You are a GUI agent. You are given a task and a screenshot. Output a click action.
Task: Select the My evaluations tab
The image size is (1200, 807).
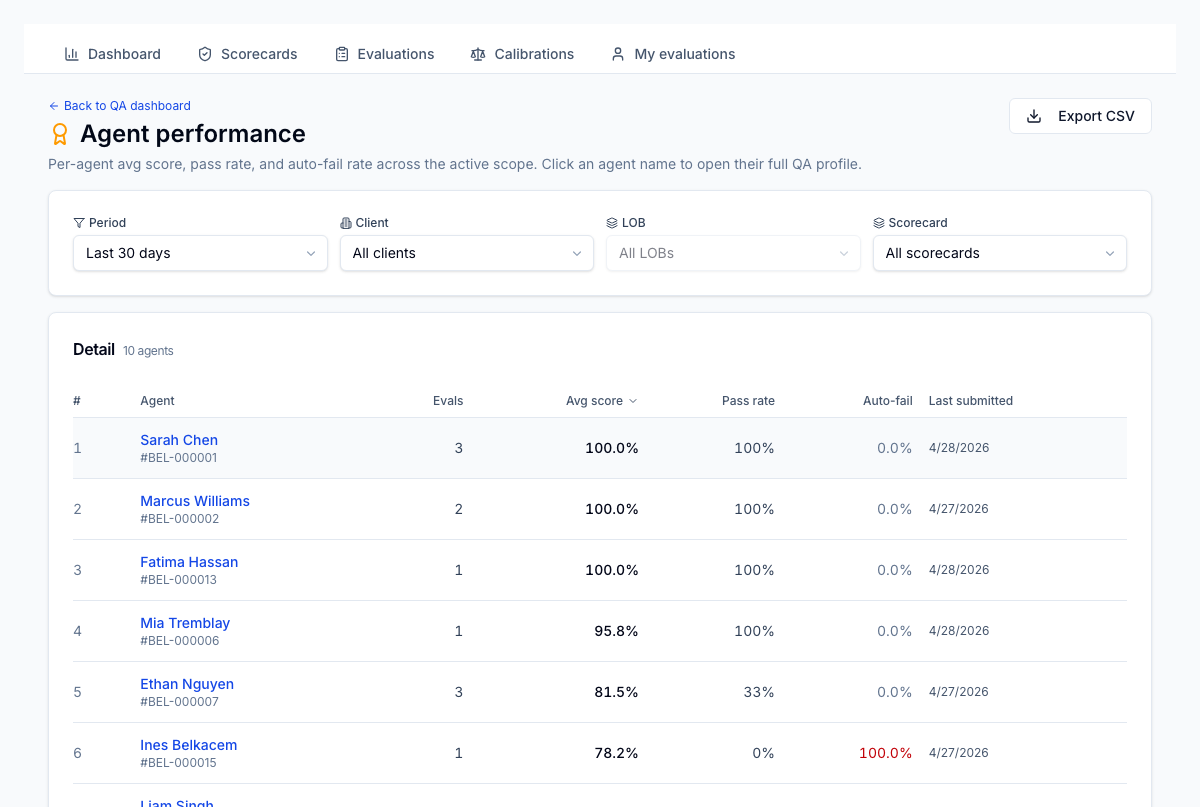tap(673, 54)
